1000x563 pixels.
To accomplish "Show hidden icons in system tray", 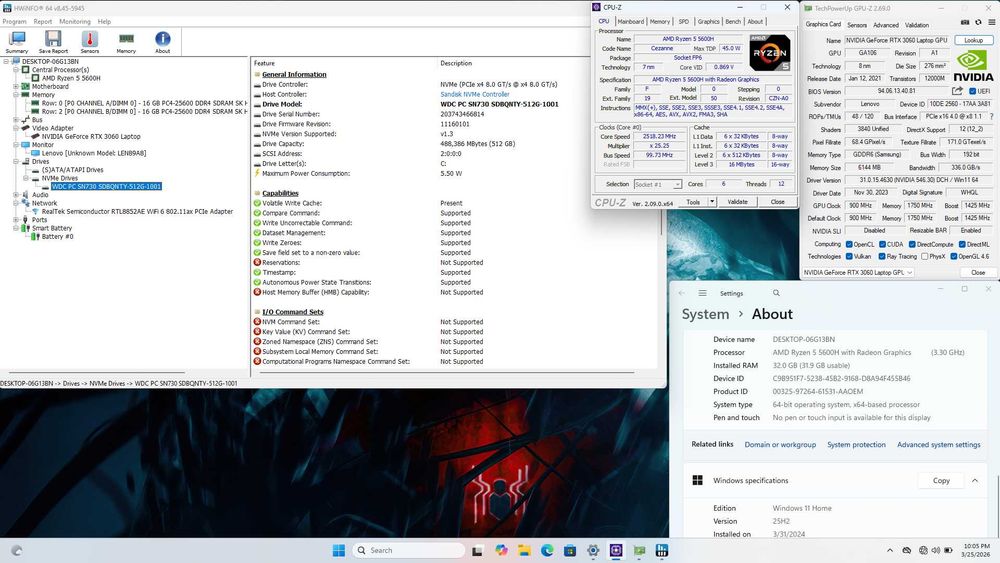I will pos(890,550).
